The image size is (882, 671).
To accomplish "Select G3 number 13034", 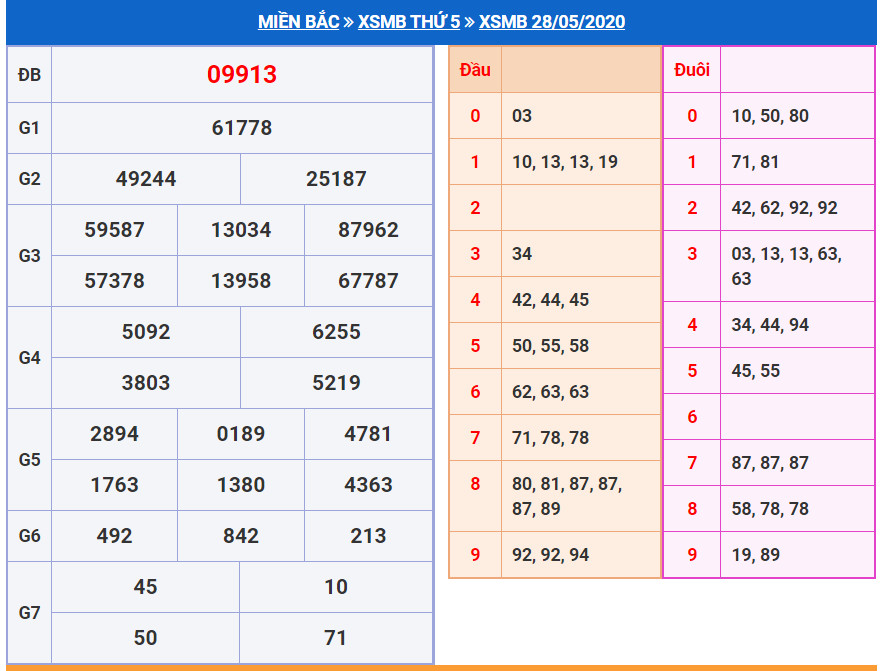I will click(x=241, y=229).
